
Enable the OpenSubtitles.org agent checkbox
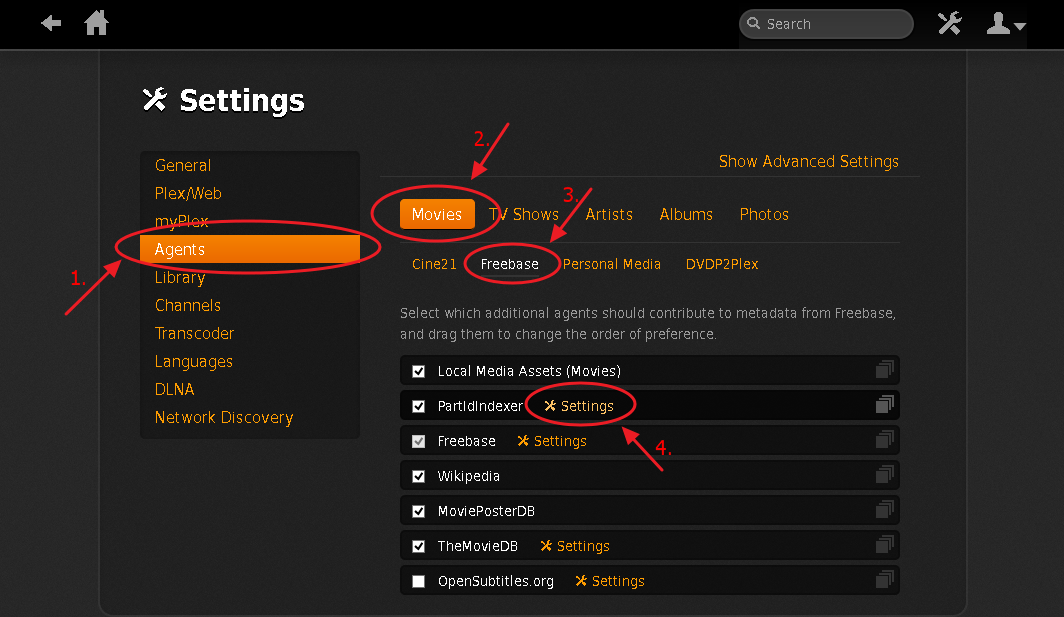coord(418,580)
